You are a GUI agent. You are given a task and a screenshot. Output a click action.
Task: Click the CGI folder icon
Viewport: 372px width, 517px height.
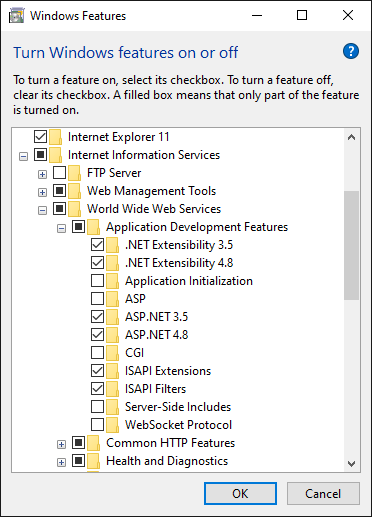pos(112,353)
